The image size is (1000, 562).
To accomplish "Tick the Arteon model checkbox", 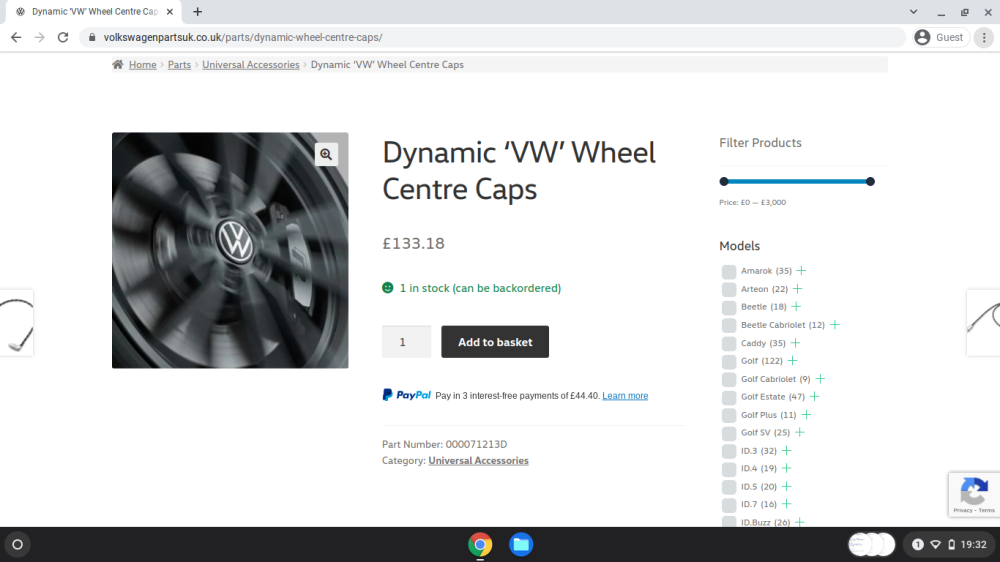I will 729,289.
